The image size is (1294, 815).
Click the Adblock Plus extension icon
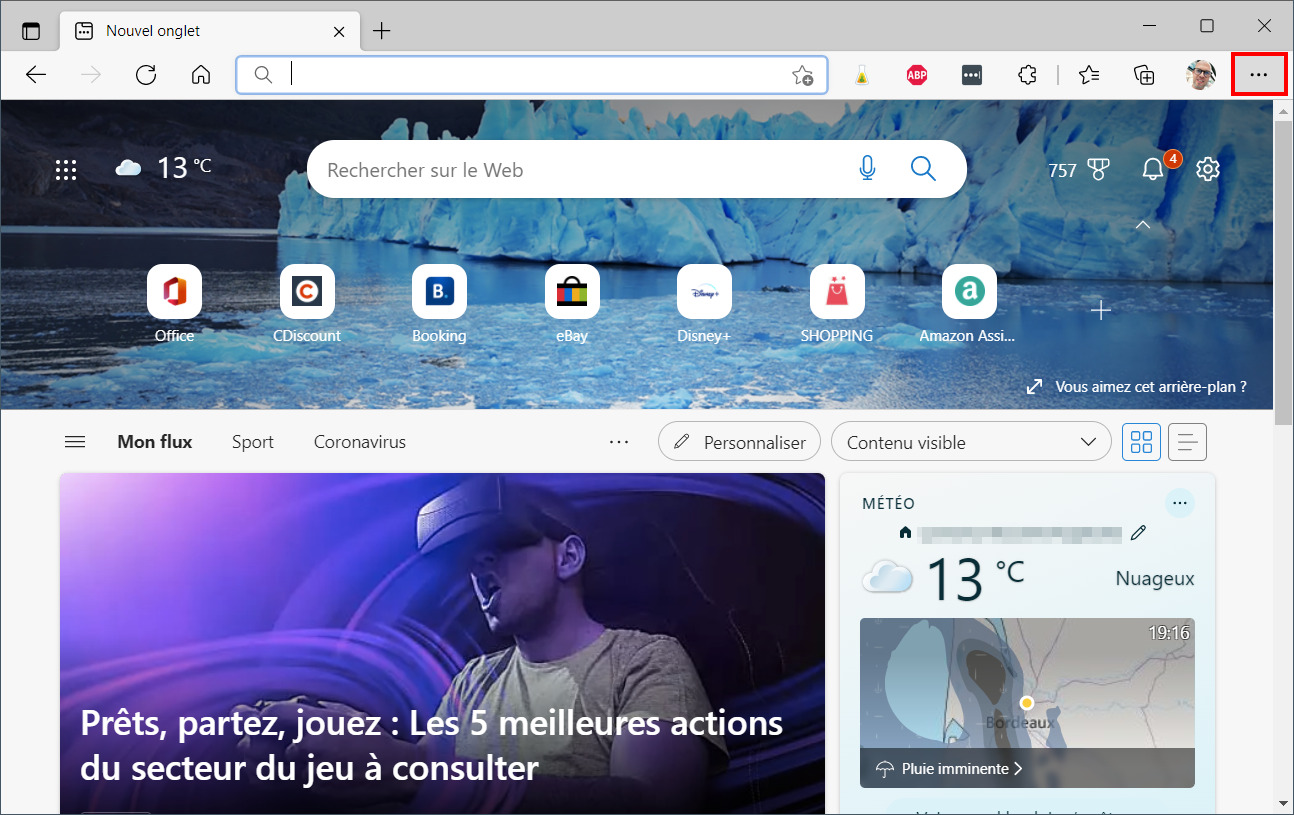tap(916, 75)
